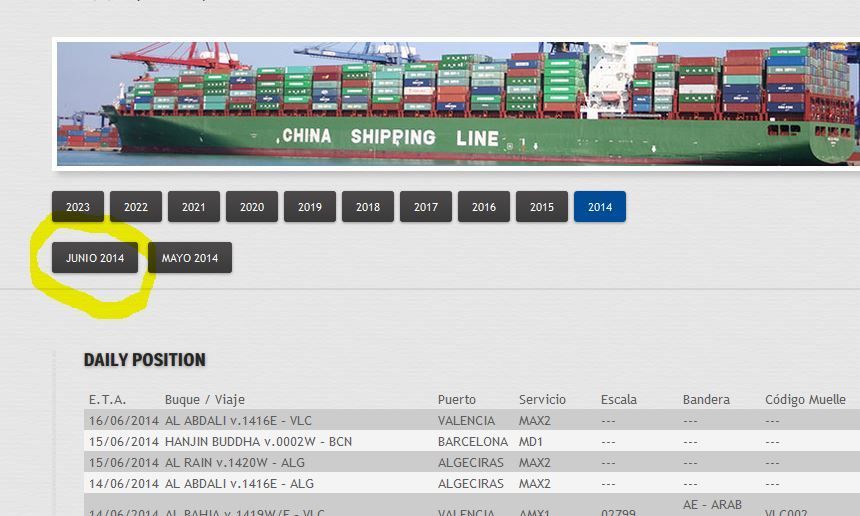This screenshot has width=860, height=516.
Task: Click the Código Muelle column header
Action: (805, 400)
